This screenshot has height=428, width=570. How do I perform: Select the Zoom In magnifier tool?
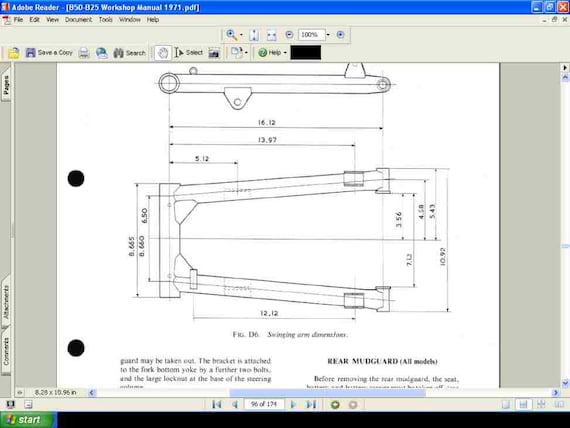(231, 35)
